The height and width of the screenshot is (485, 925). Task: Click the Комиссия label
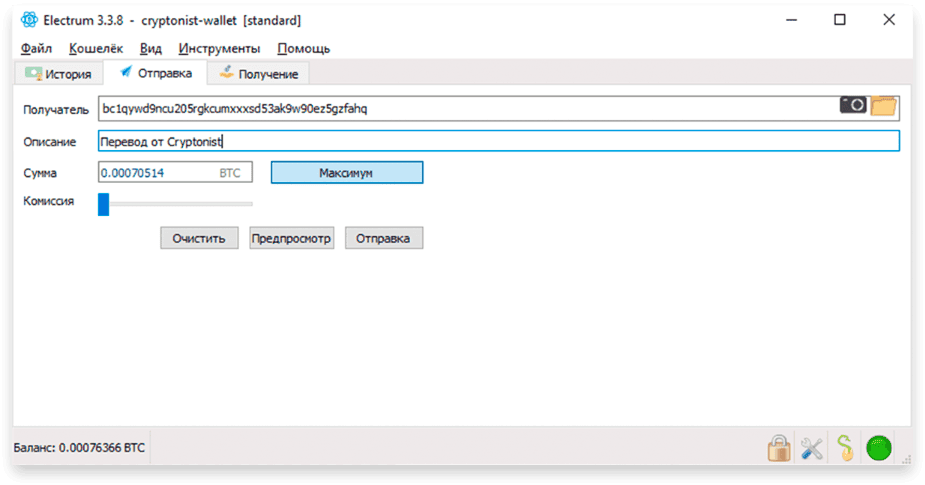pyautogui.click(x=48, y=201)
